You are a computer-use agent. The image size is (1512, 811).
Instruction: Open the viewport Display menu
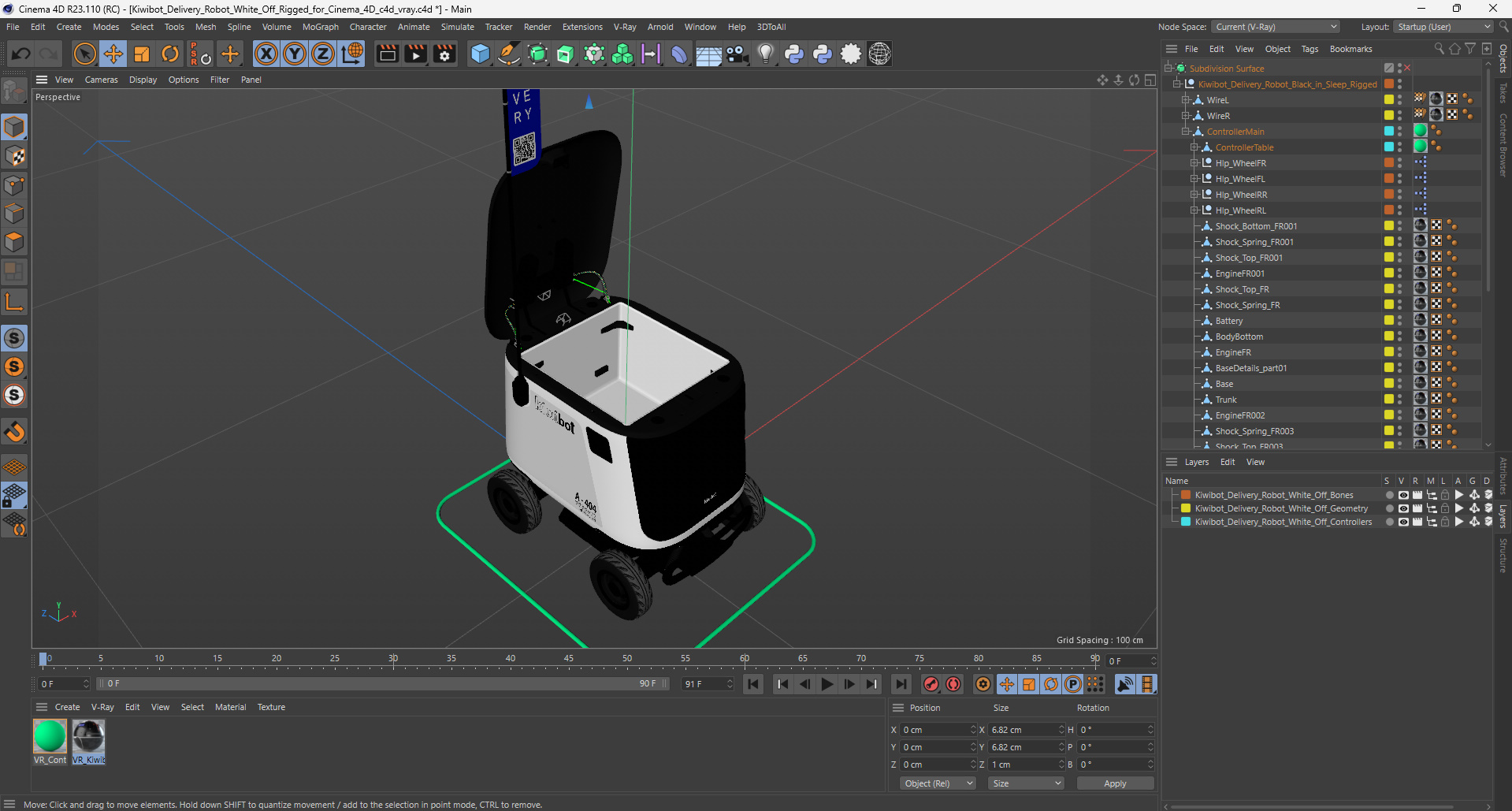143,80
